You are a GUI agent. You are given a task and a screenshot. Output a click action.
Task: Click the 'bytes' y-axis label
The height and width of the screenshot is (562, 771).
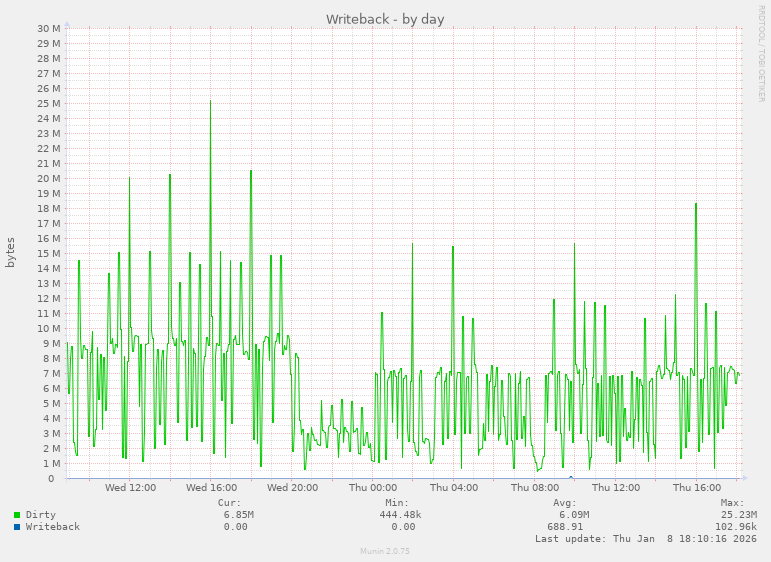11,252
